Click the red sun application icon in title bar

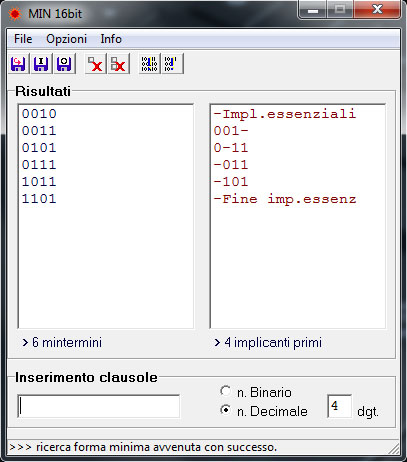15,14
